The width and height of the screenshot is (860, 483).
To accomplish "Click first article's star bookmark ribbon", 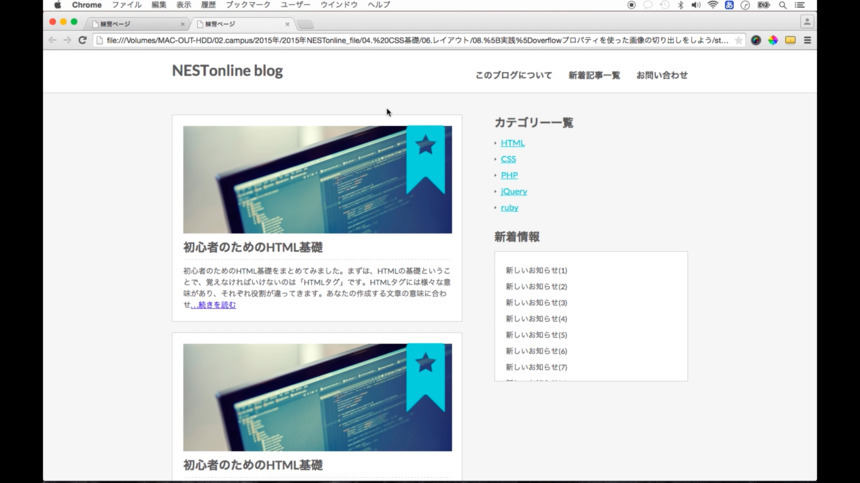I will [x=426, y=159].
